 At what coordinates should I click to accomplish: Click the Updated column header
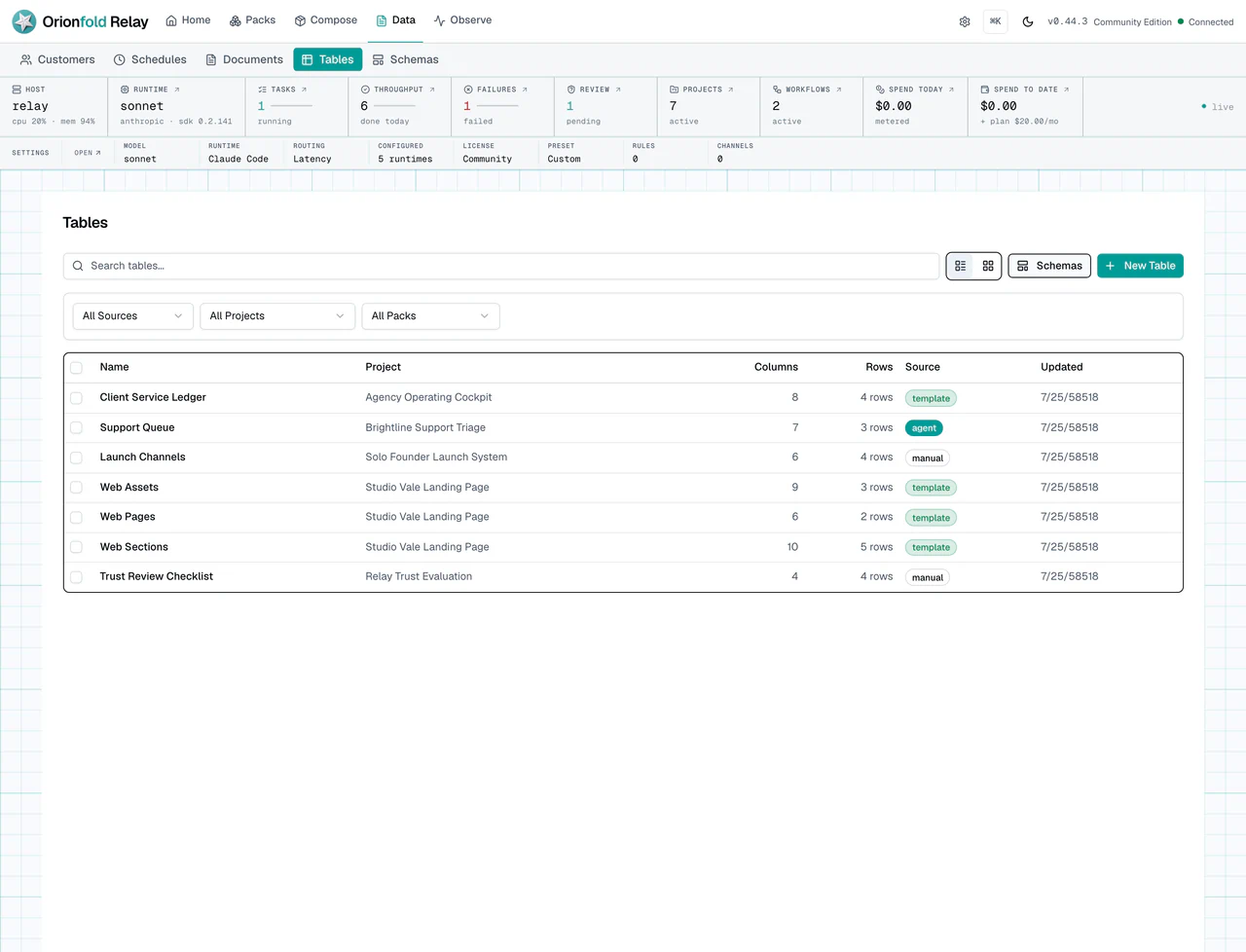click(1061, 367)
